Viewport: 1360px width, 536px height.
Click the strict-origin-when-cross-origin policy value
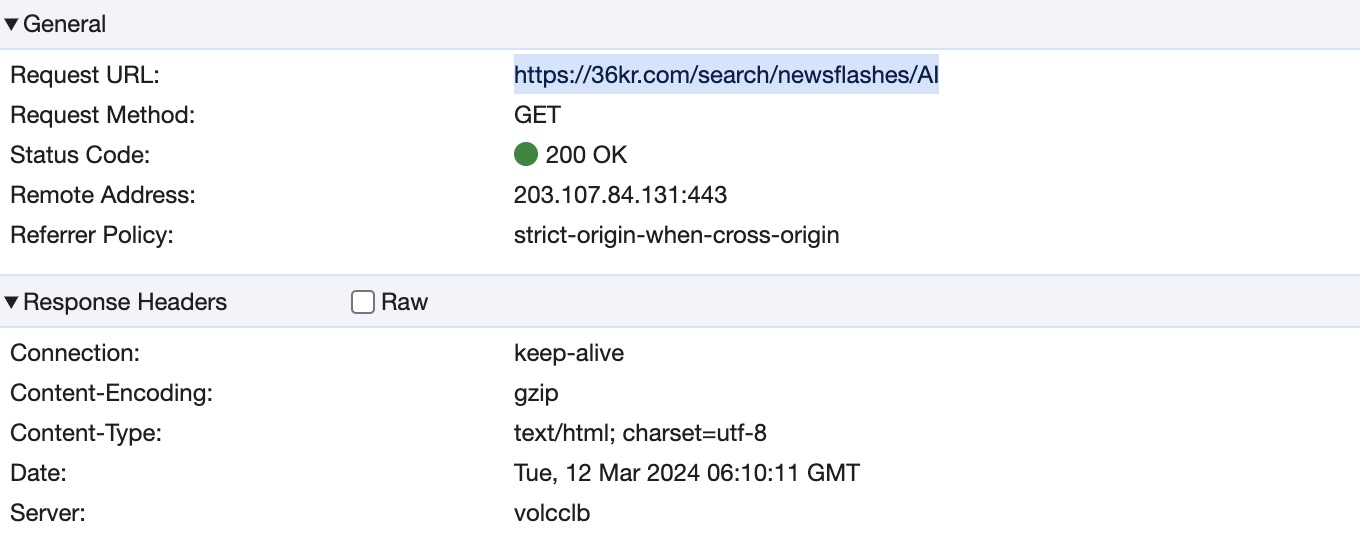click(x=676, y=235)
